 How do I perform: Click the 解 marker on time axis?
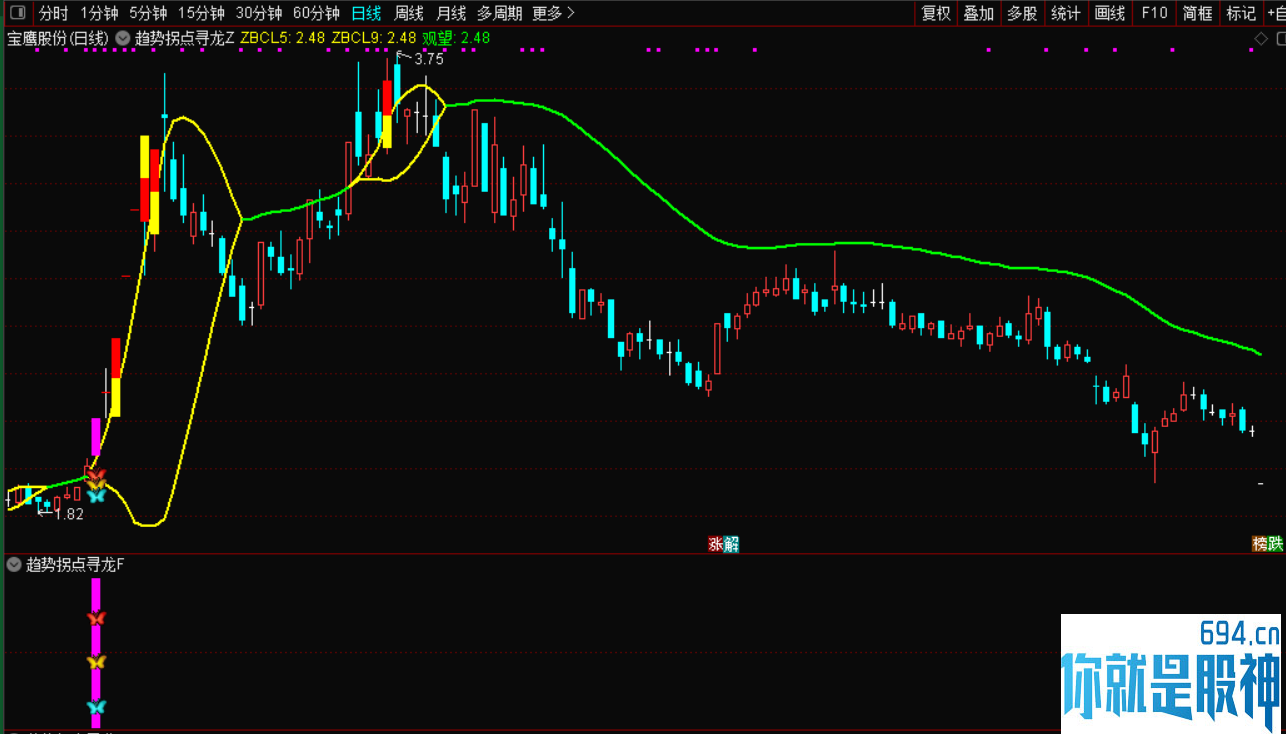pos(732,544)
